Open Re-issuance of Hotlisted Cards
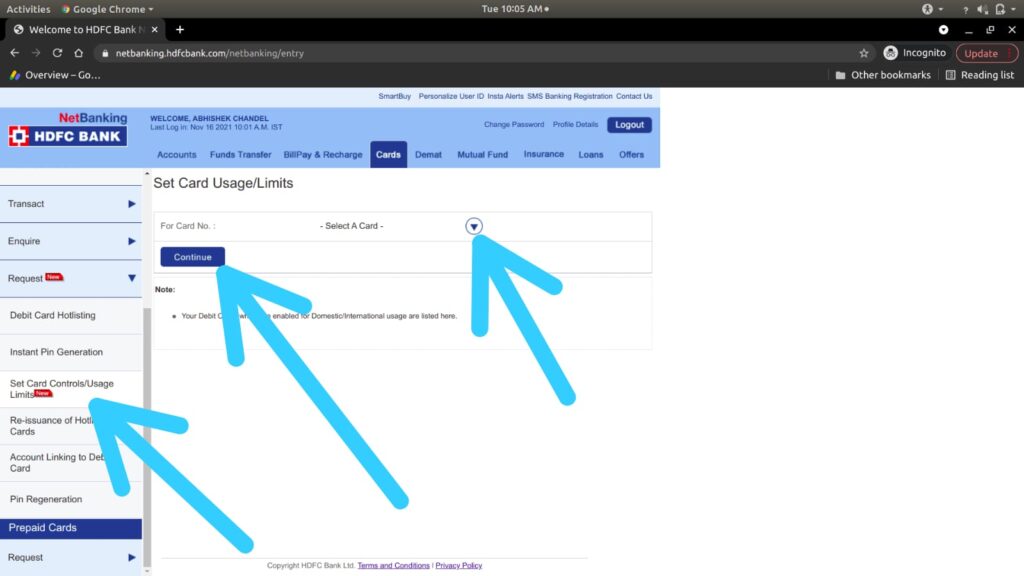 (x=71, y=426)
